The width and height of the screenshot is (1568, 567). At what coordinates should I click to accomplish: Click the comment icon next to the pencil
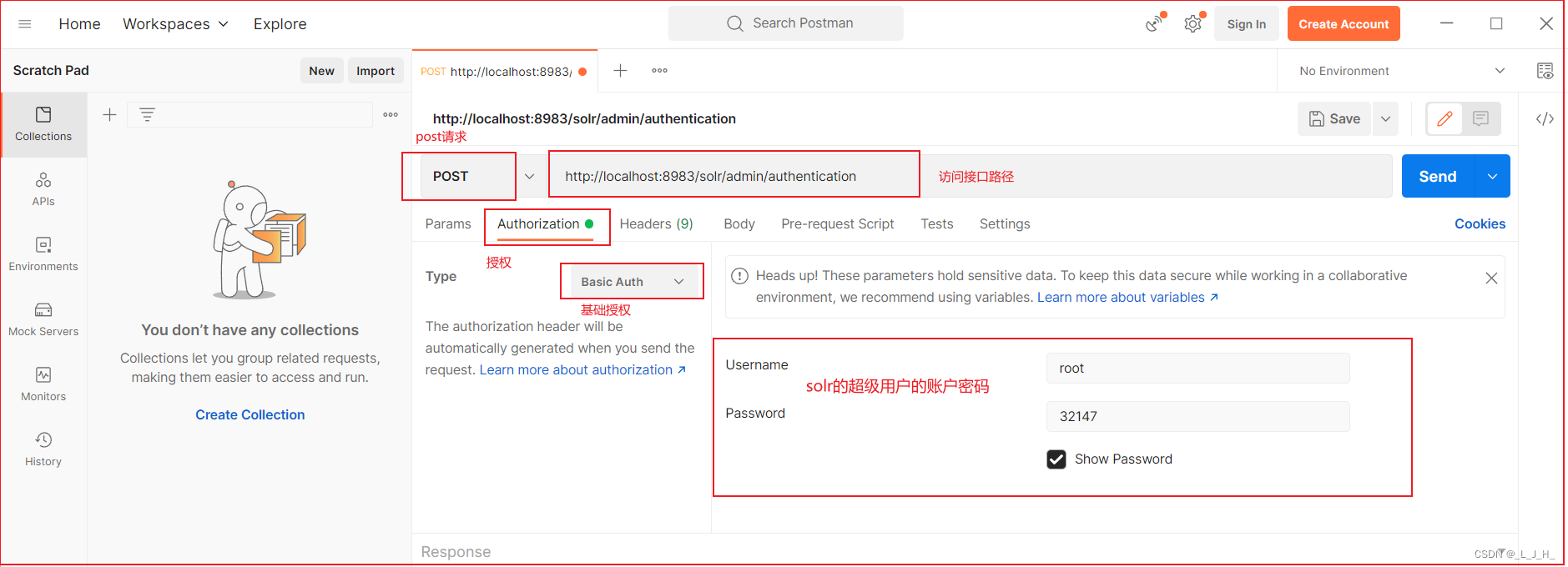(x=1480, y=118)
